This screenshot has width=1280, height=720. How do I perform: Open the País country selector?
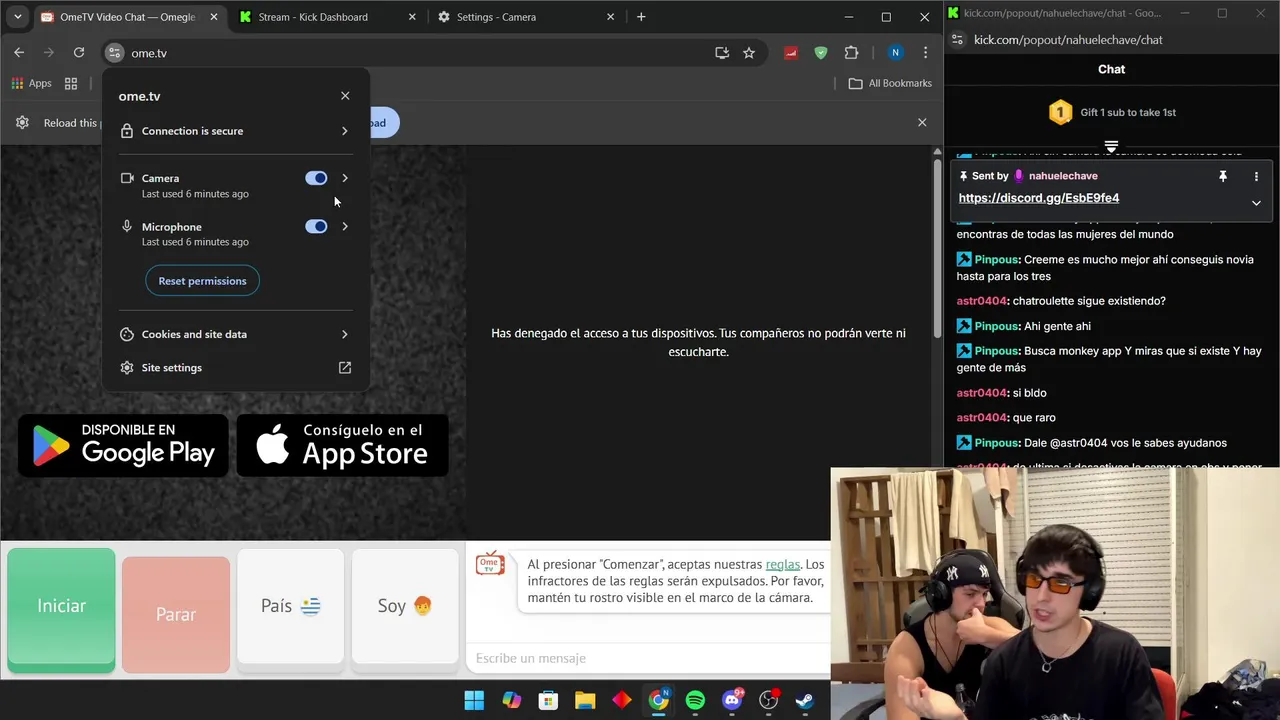tap(290, 606)
